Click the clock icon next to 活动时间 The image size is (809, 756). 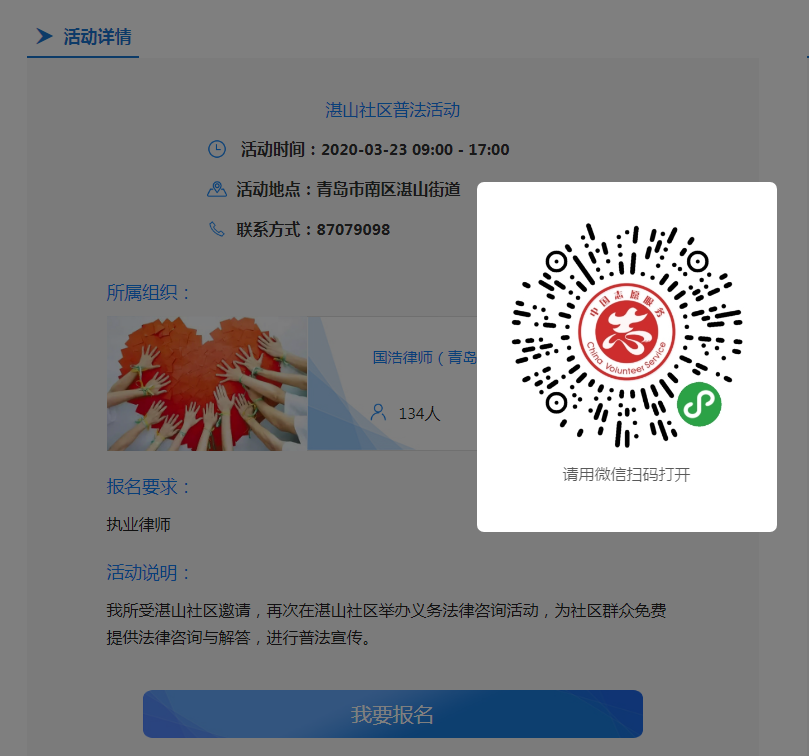(217, 149)
